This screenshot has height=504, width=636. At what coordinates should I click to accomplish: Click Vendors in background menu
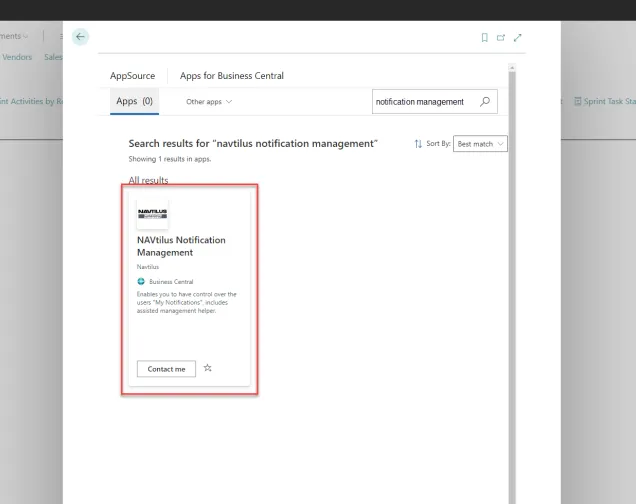(17, 57)
